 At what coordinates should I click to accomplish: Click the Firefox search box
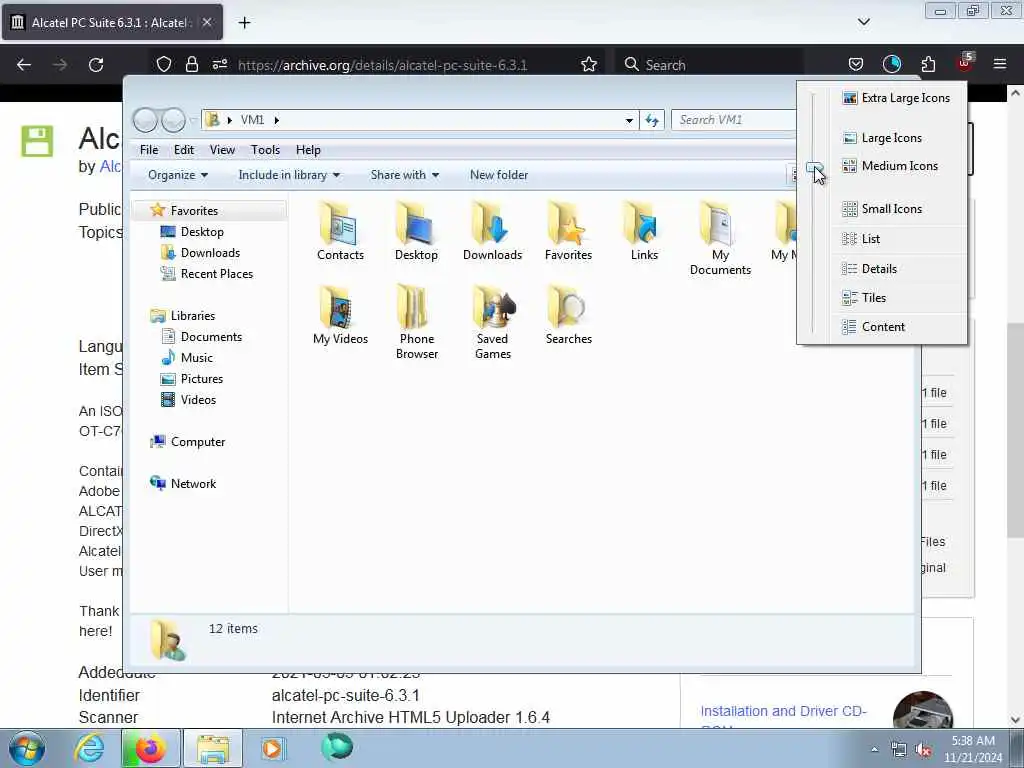(x=709, y=65)
